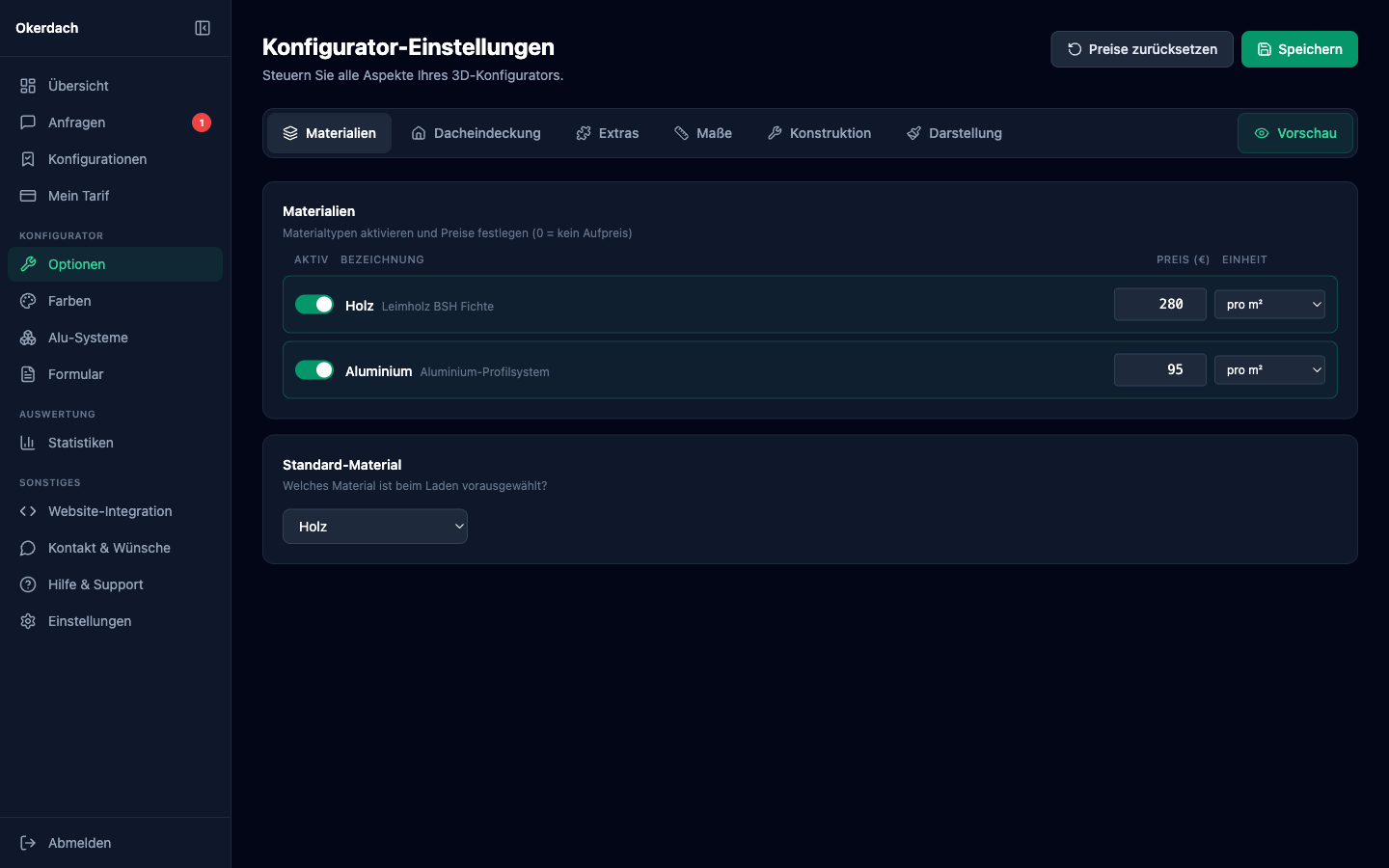
Task: Select the Statistiken chart icon
Action: pyautogui.click(x=27, y=443)
